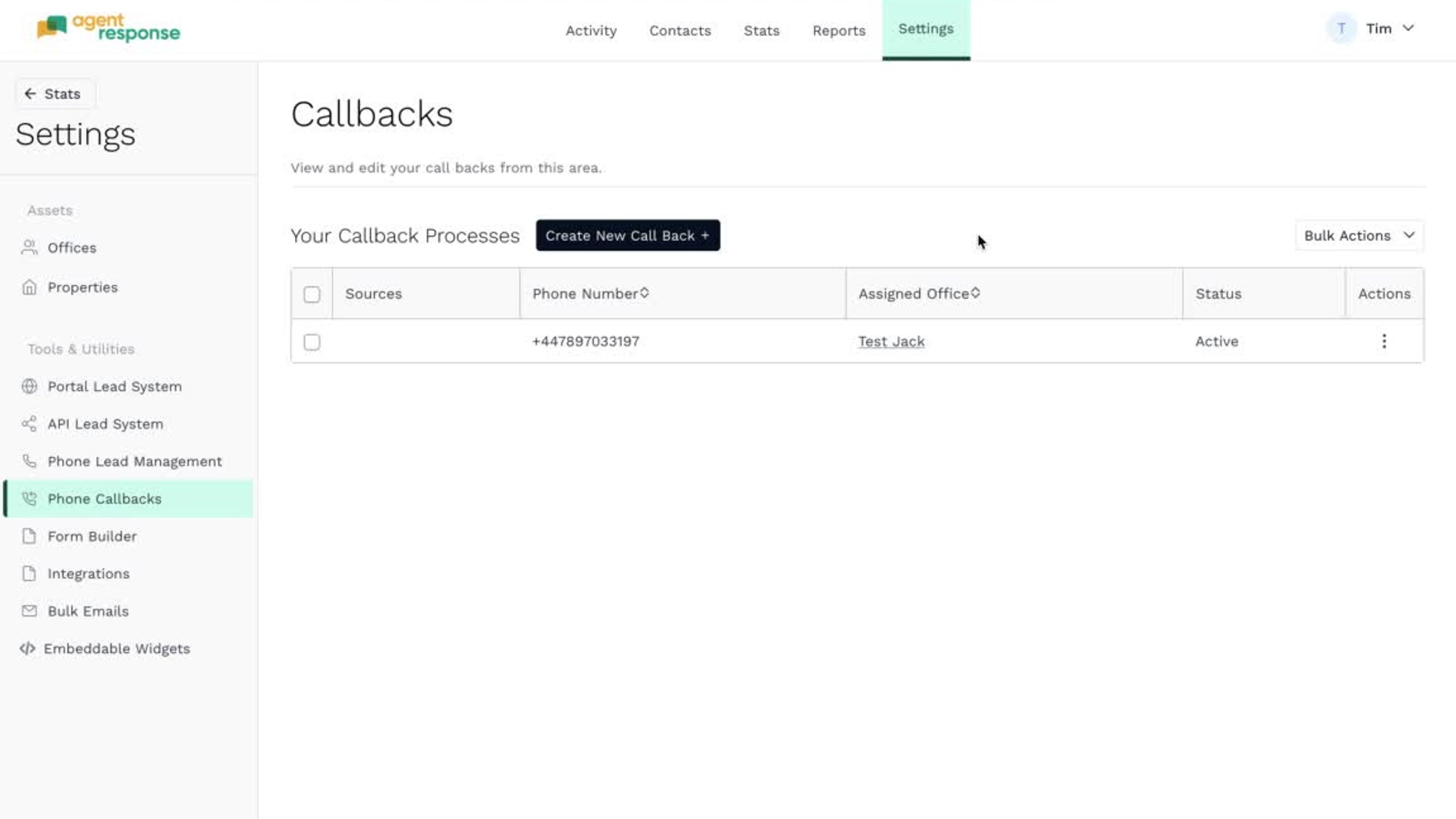The width and height of the screenshot is (1456, 819).
Task: Open the Test Jack office link
Action: tap(891, 341)
